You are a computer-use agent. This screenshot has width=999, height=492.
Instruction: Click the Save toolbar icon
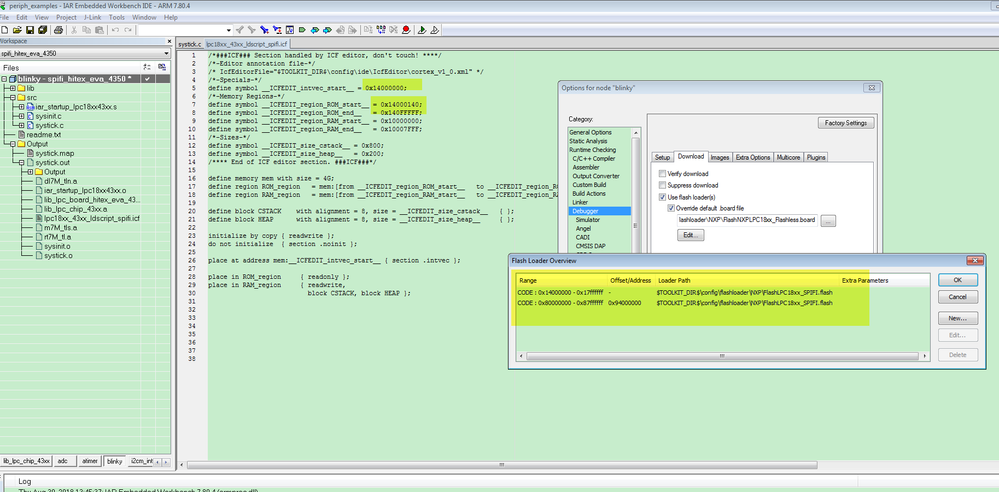coord(30,31)
